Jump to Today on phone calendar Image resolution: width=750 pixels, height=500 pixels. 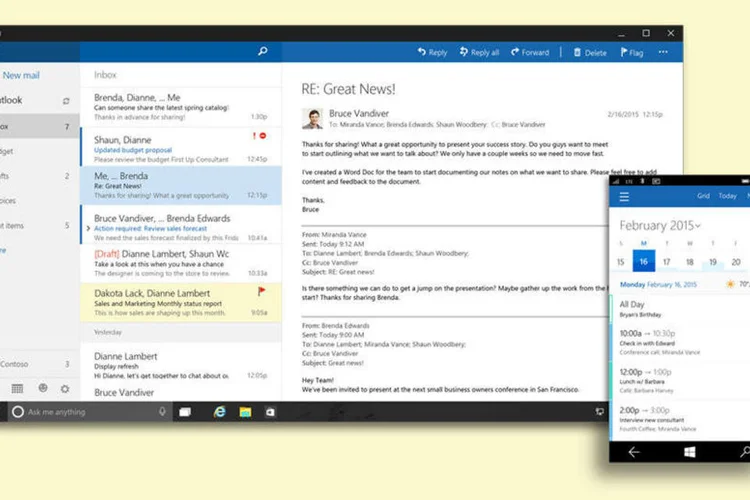point(728,196)
